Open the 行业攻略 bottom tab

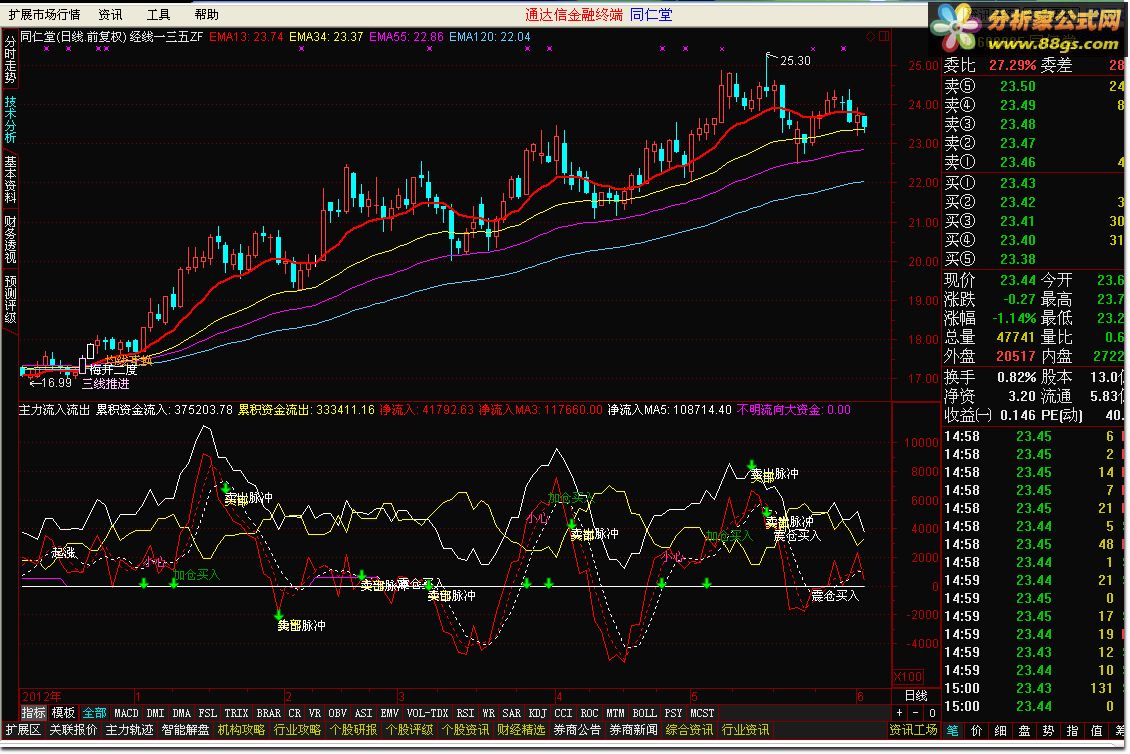click(297, 730)
